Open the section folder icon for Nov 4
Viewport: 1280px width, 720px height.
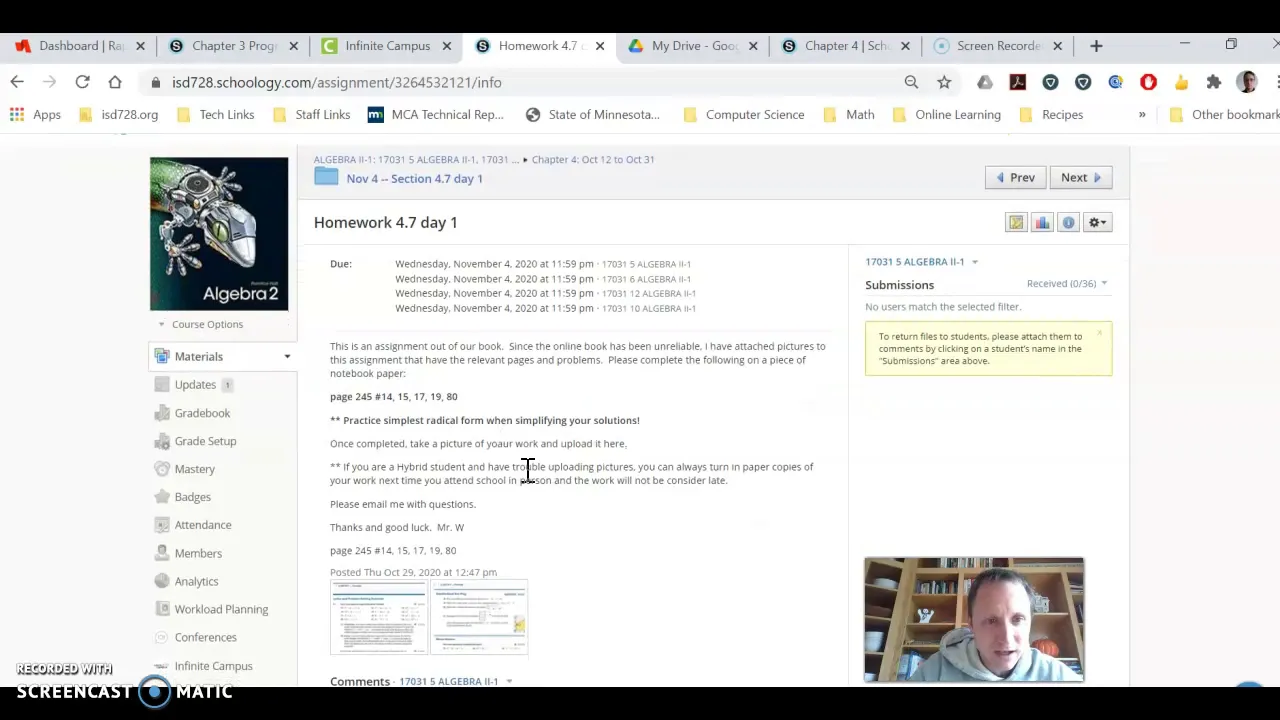(326, 177)
